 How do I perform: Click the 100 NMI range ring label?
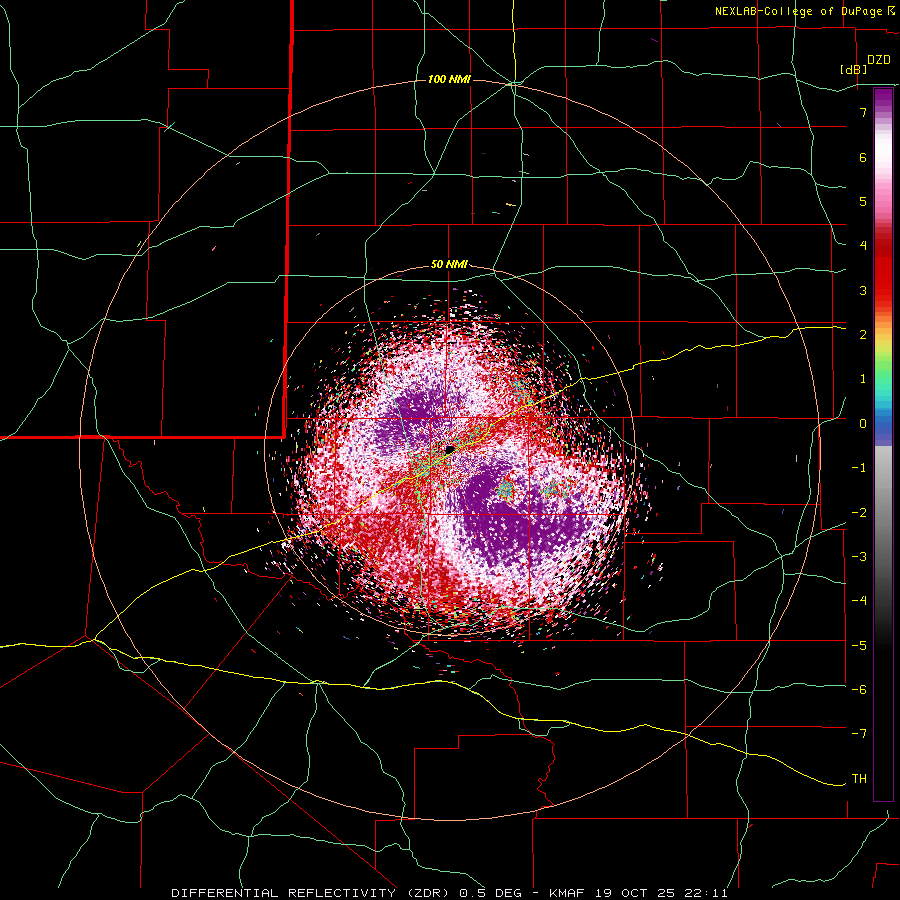(449, 79)
